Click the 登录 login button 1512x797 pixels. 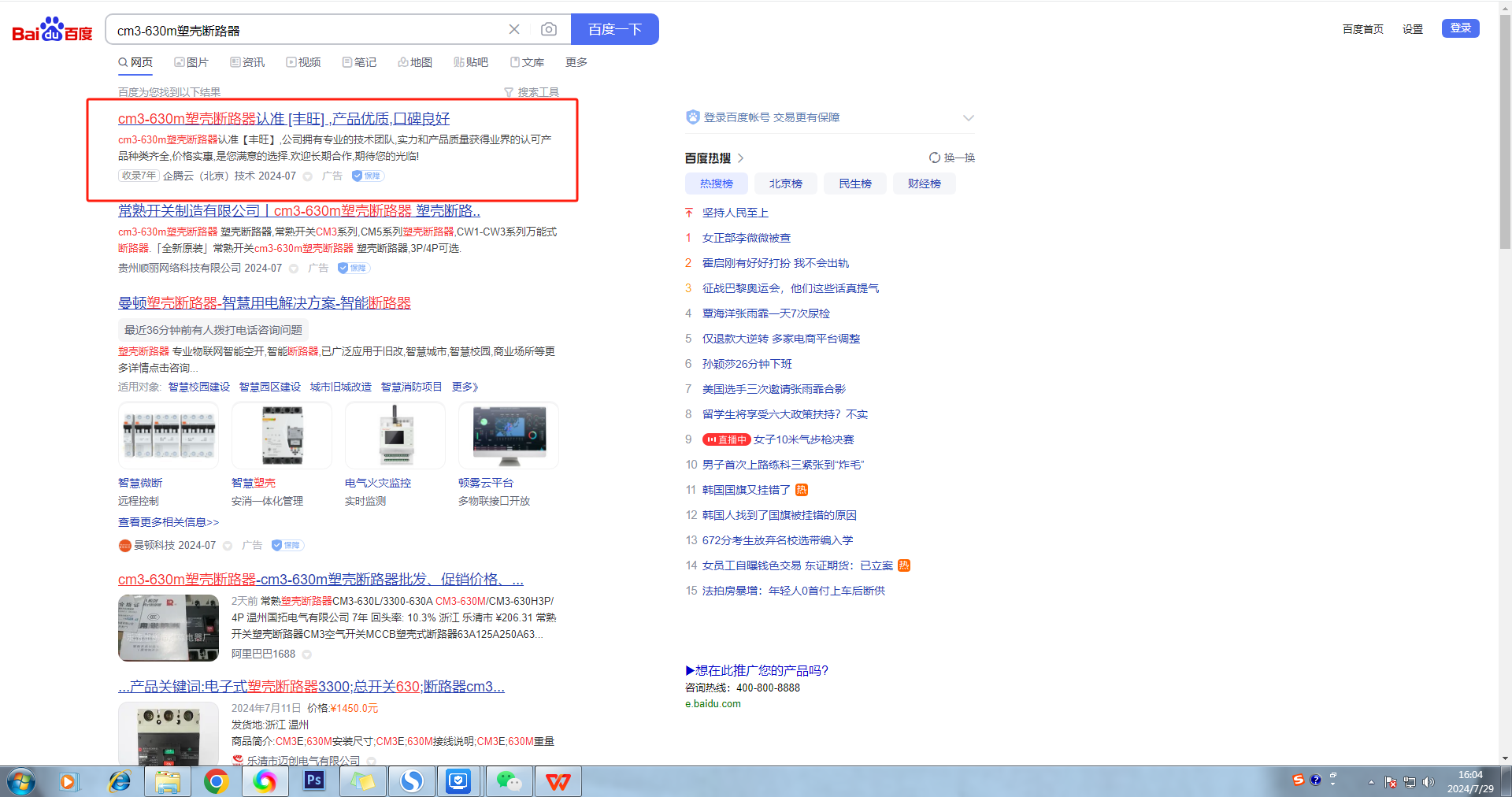coord(1460,28)
